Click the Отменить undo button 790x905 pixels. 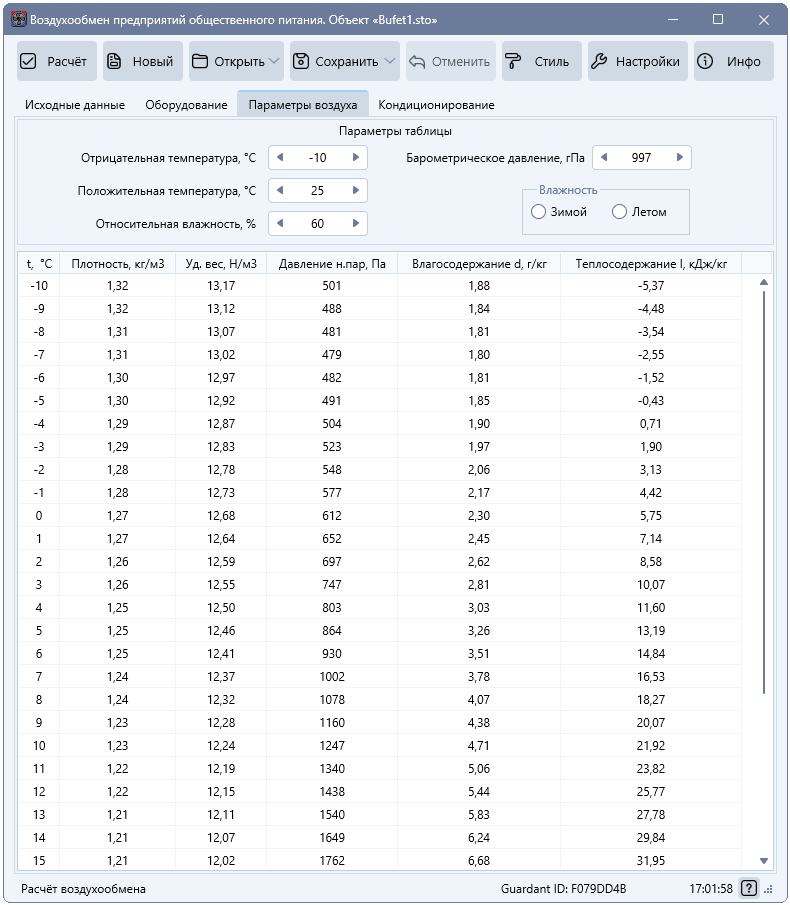tap(450, 61)
